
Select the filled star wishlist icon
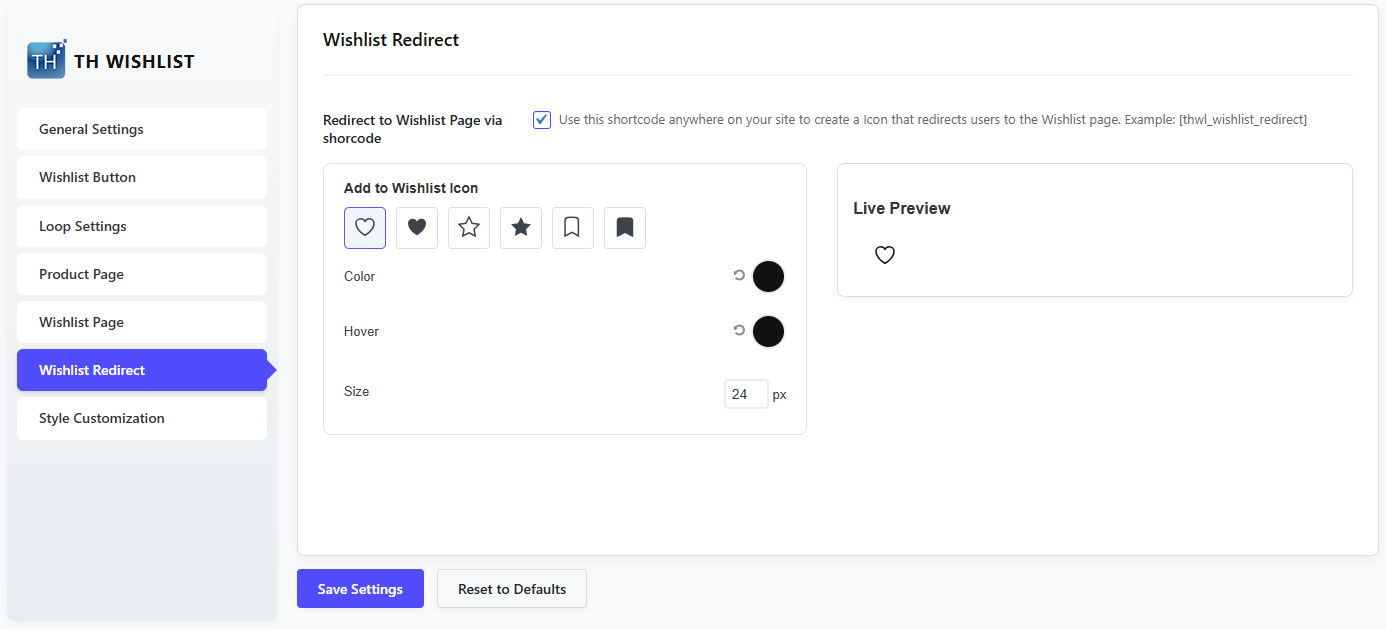click(x=521, y=228)
